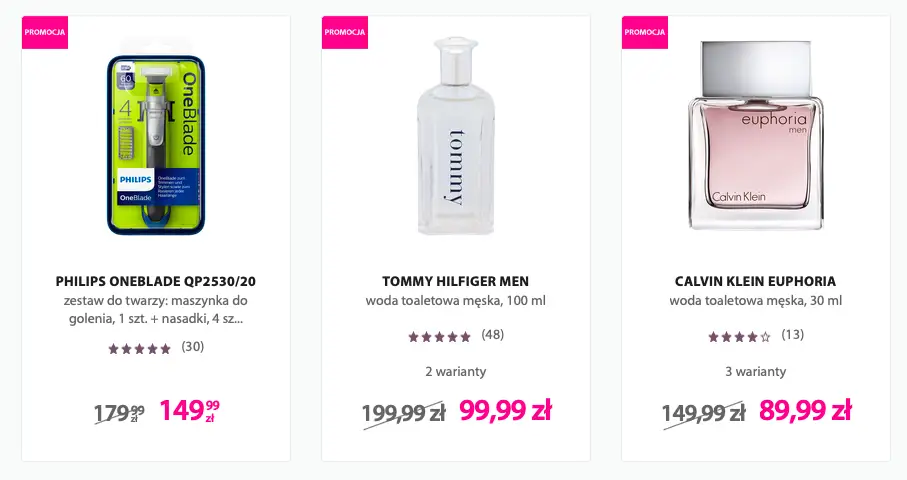The image size is (907, 480).
Task: Click star rating of Tommy Hilfiger Men
Action: pos(439,336)
